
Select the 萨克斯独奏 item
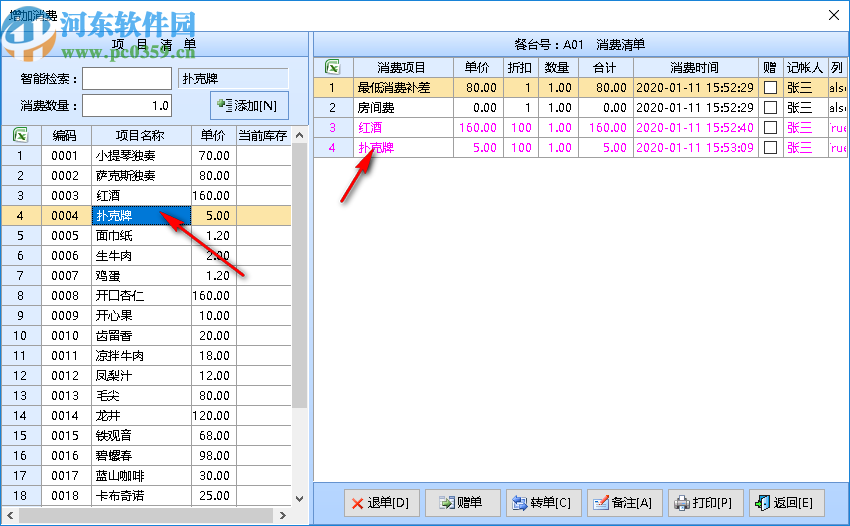click(141, 176)
